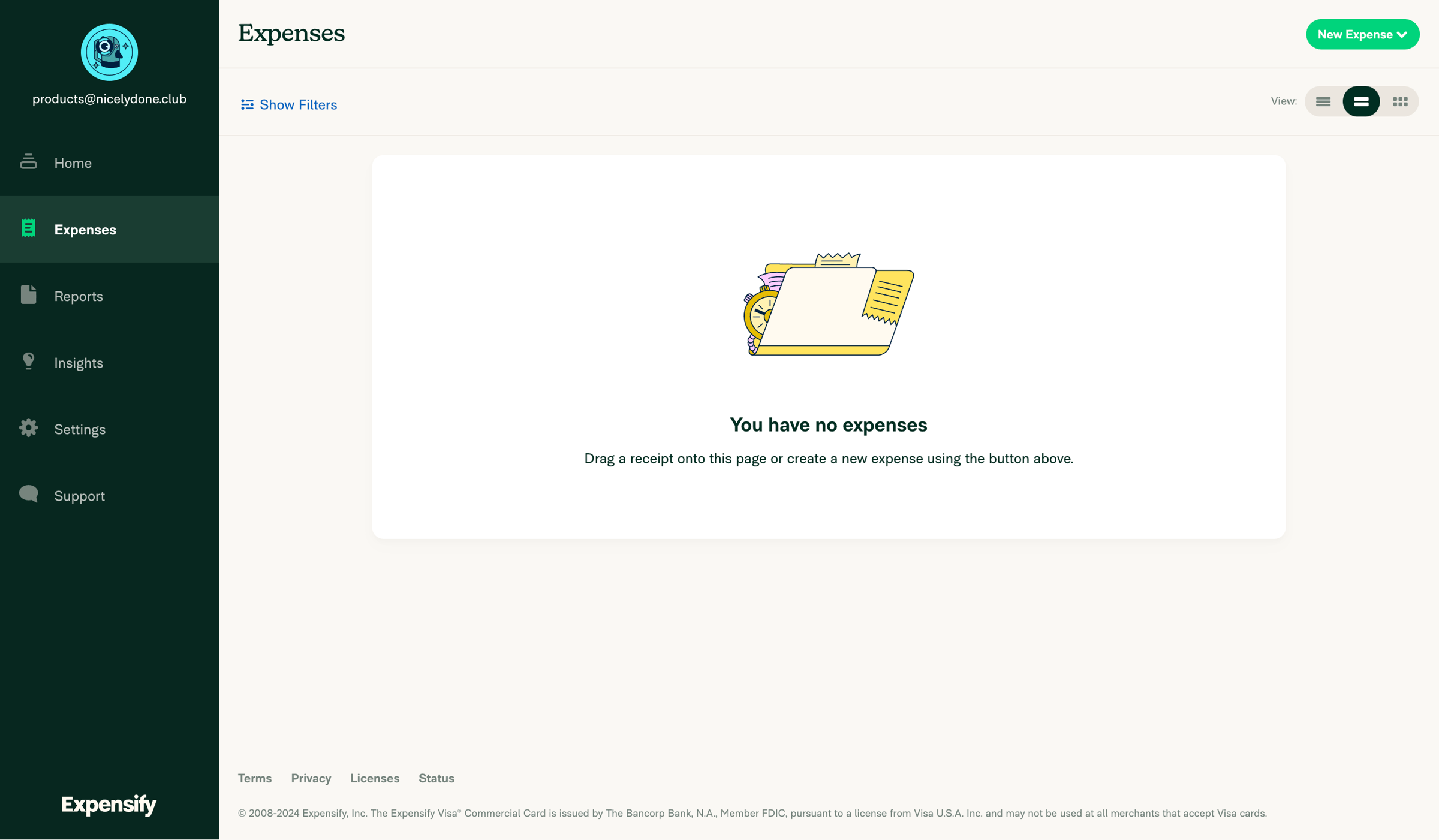
Task: Click the filter sliders icon beside Show Filters
Action: [x=247, y=104]
